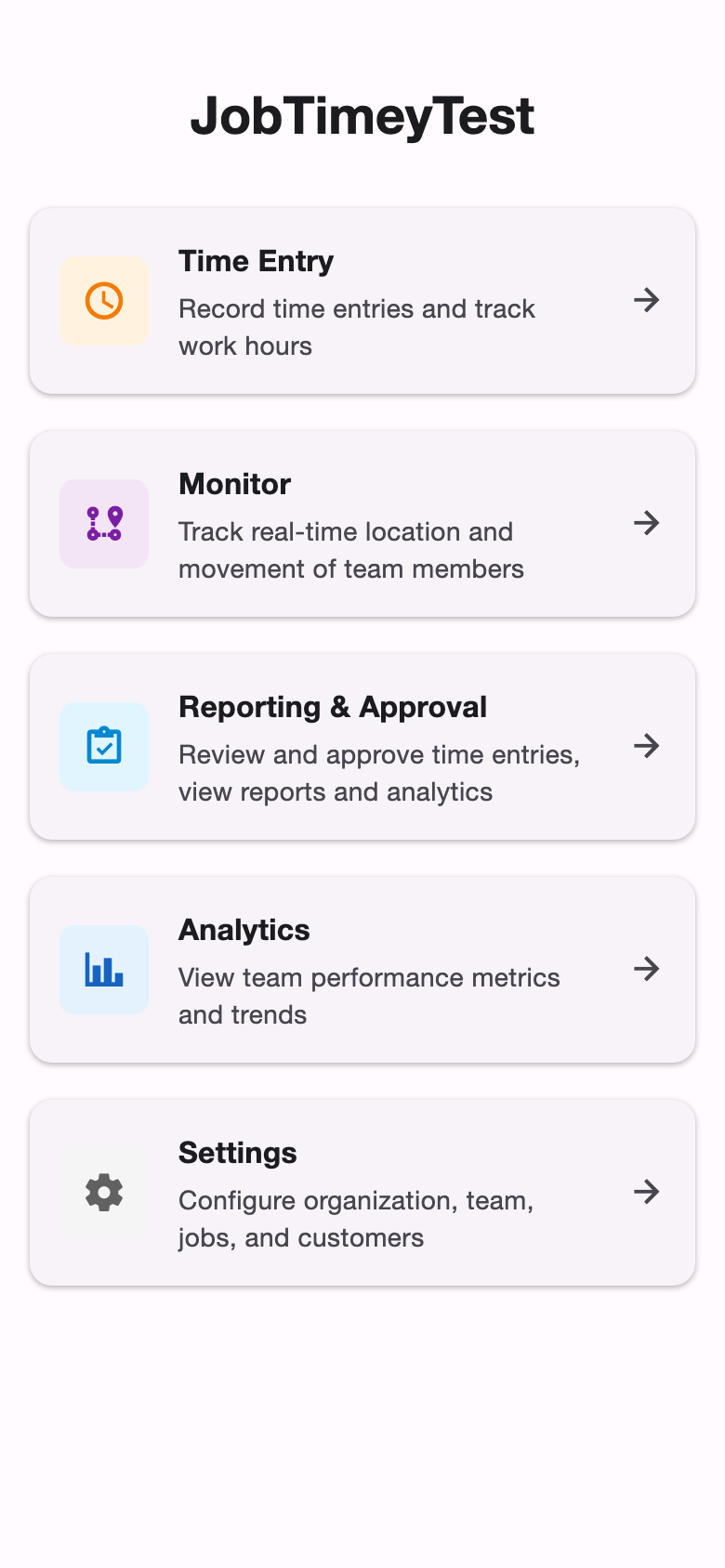
Task: Select the arrow on the Analytics card
Action: pyautogui.click(x=647, y=969)
